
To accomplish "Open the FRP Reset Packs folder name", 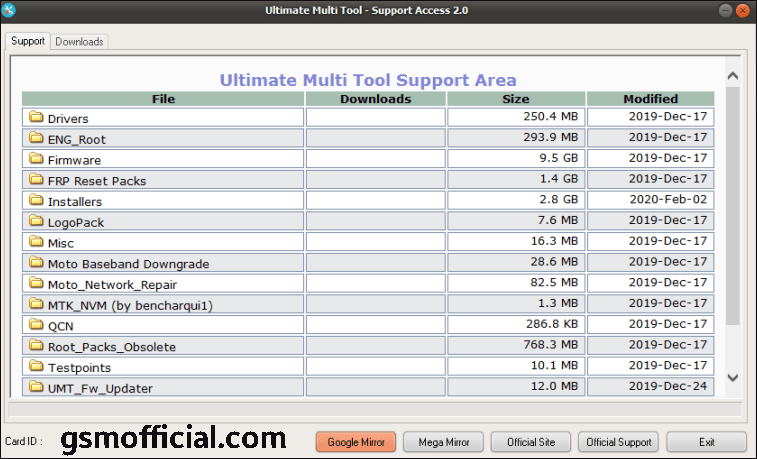I will pos(97,181).
